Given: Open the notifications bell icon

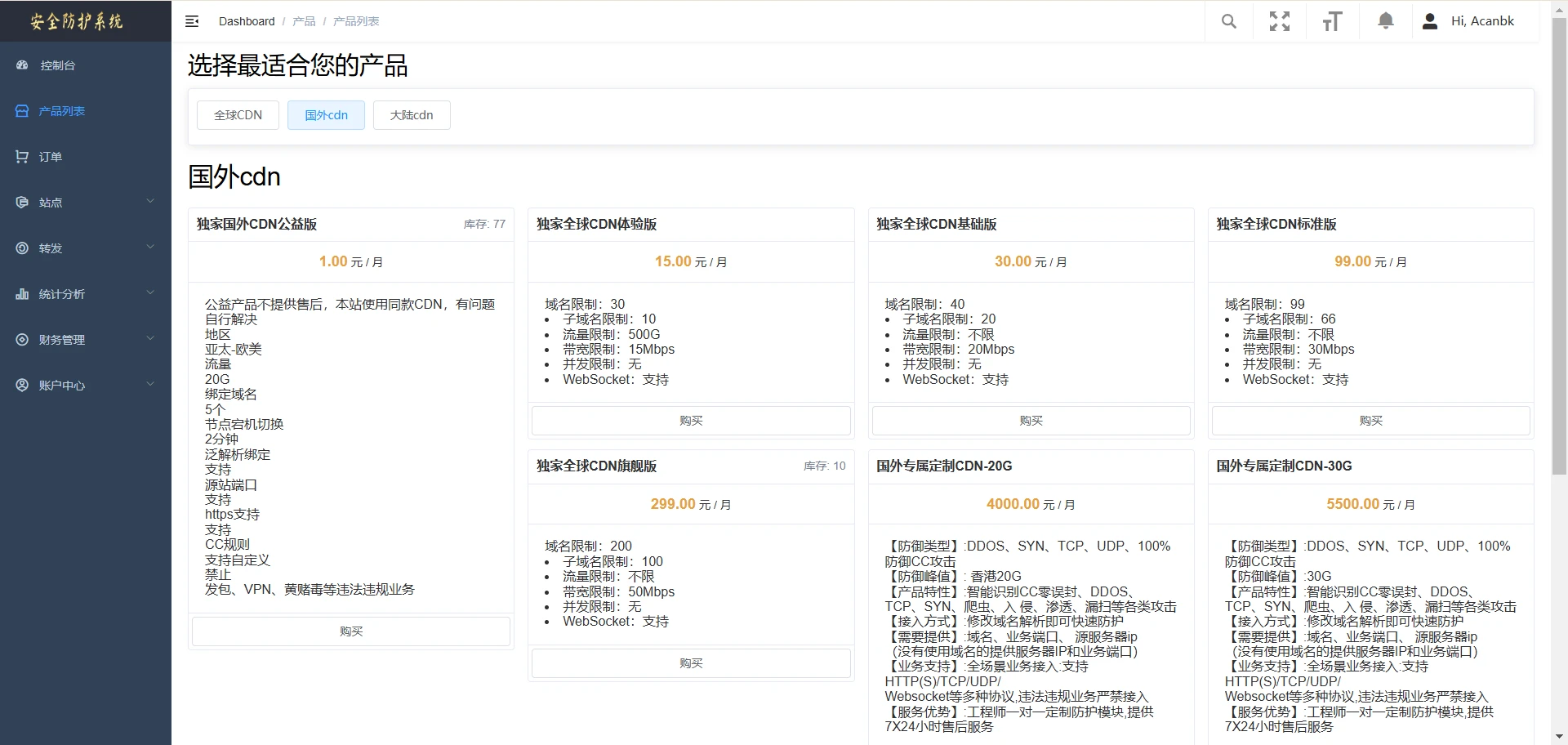Looking at the screenshot, I should 1385,21.
